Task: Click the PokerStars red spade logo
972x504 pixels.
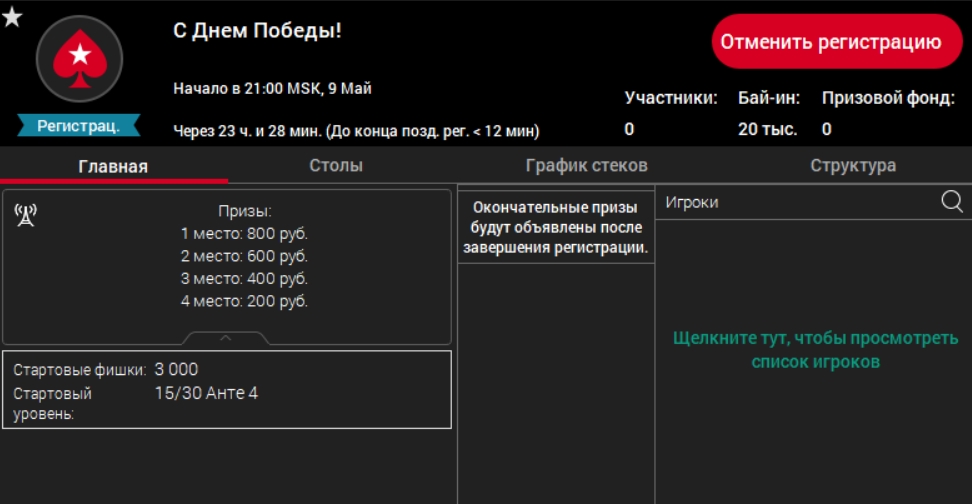Action: coord(79,59)
